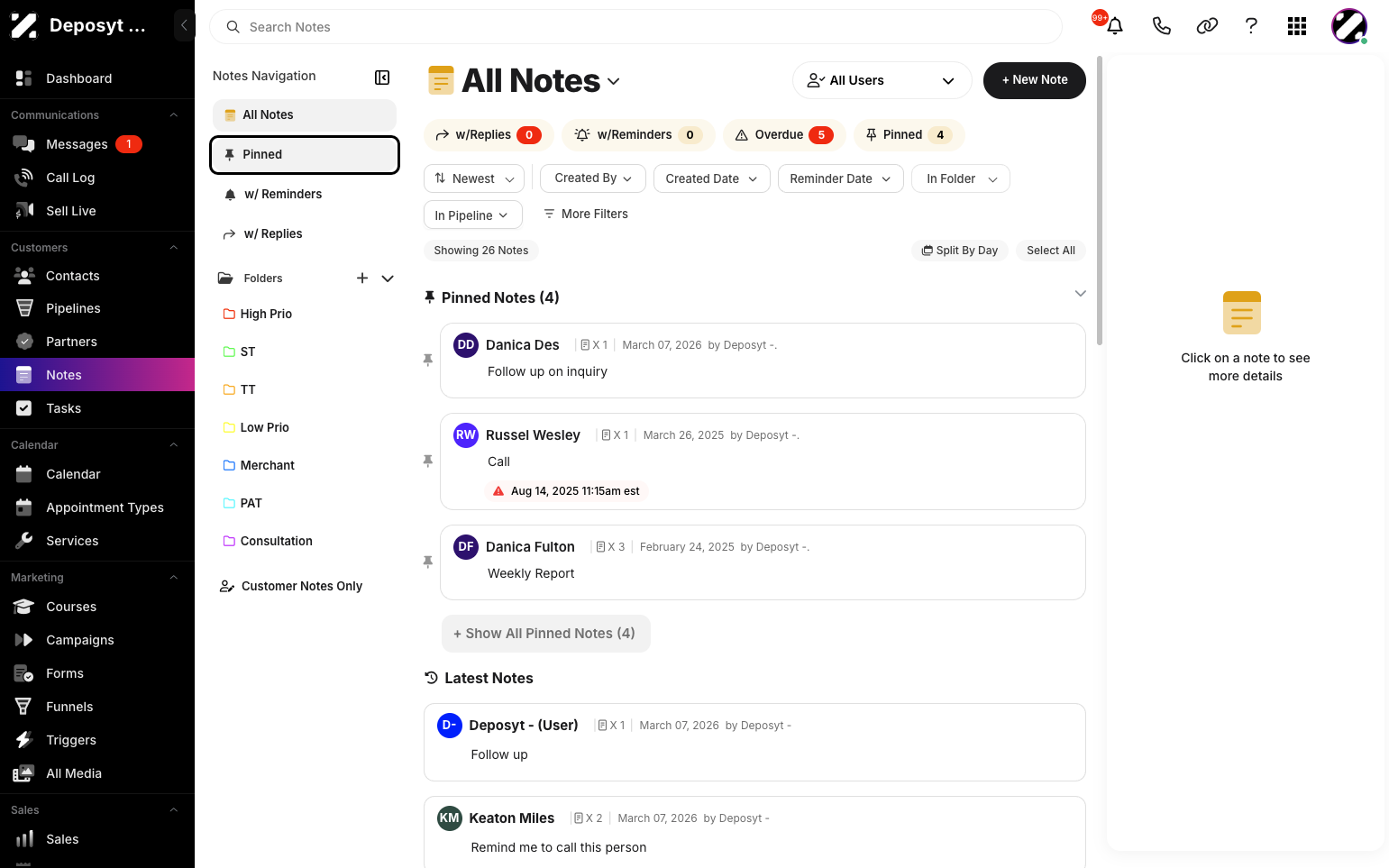Image resolution: width=1389 pixels, height=868 pixels.
Task: Open the All Users dropdown
Action: pyautogui.click(x=882, y=80)
